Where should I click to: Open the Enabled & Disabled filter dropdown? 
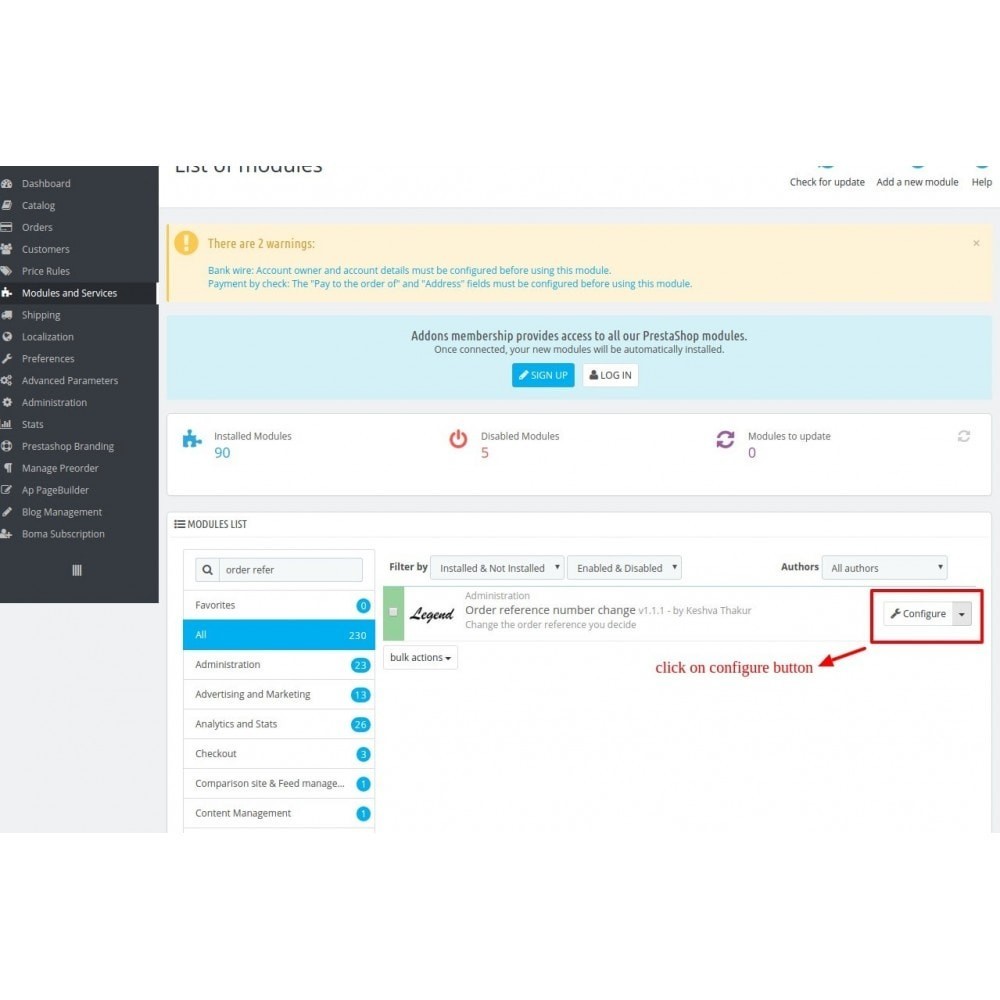pyautogui.click(x=624, y=568)
